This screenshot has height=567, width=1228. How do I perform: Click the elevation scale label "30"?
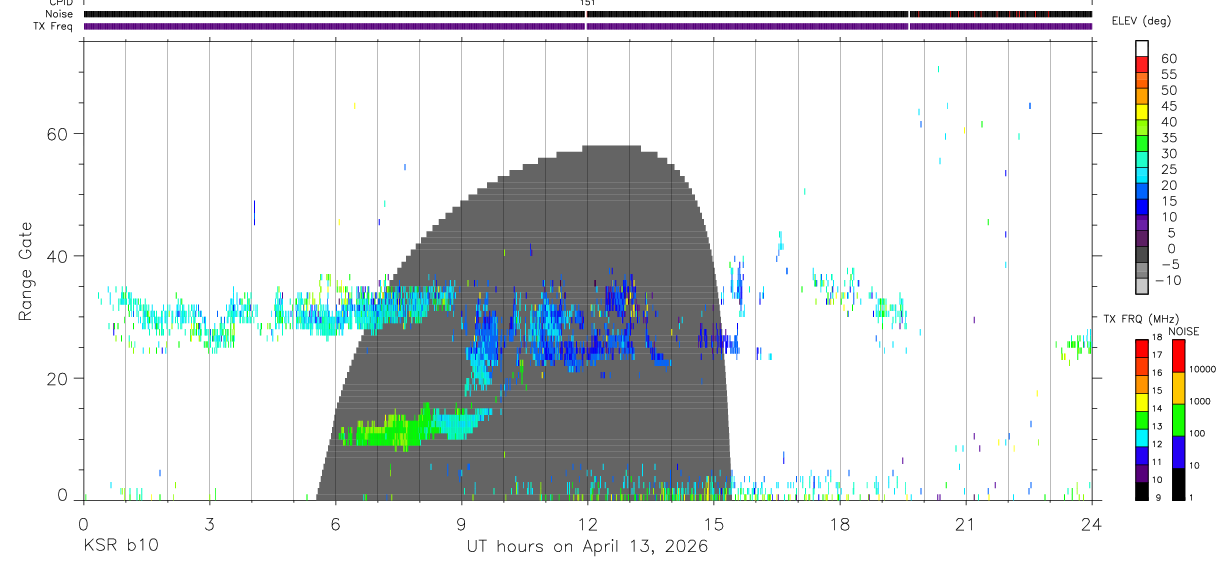click(1168, 154)
